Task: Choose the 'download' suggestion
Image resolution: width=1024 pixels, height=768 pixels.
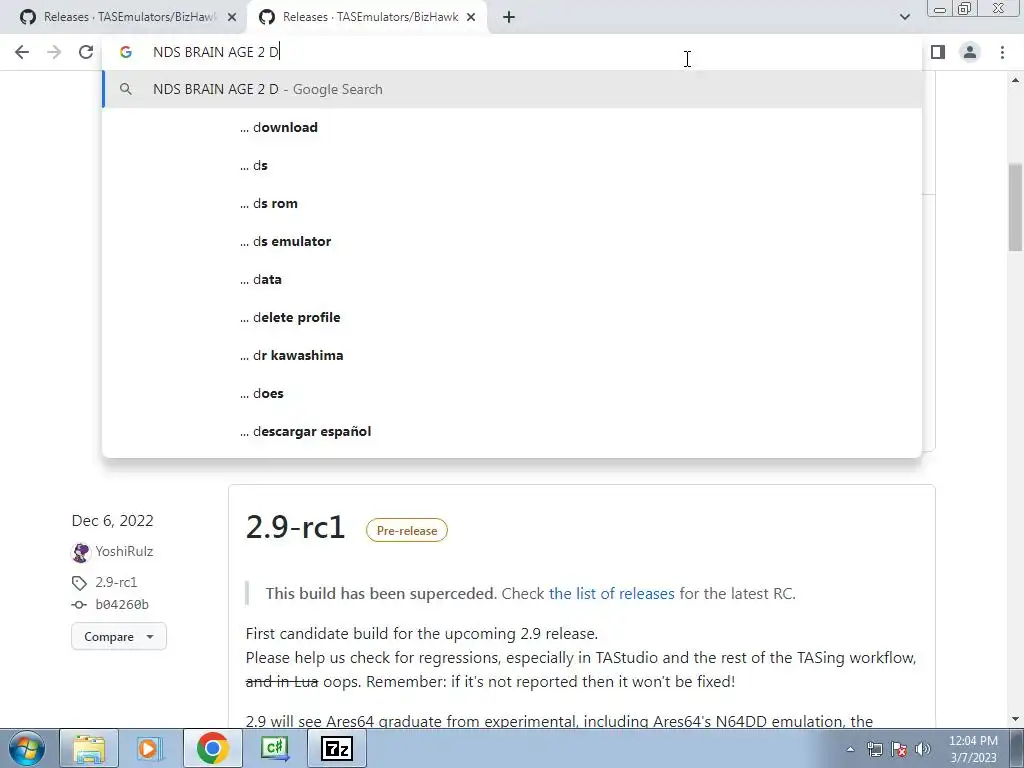Action: [513, 127]
